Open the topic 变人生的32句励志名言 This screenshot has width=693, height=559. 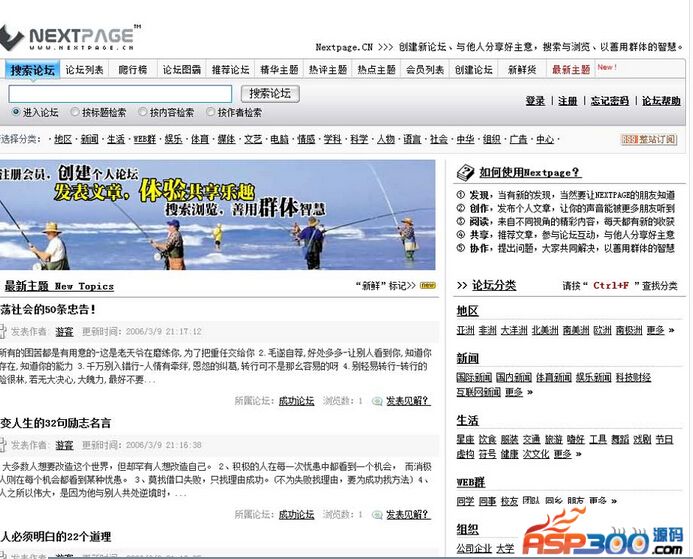coord(55,423)
